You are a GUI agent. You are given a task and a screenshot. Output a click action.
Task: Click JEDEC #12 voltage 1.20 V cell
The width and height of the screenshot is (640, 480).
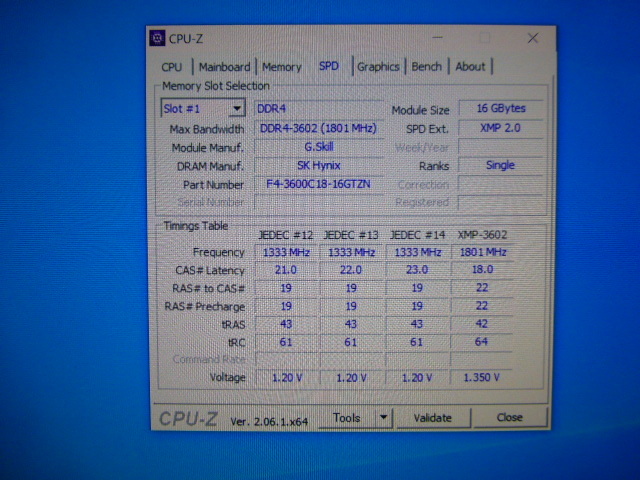pyautogui.click(x=286, y=378)
